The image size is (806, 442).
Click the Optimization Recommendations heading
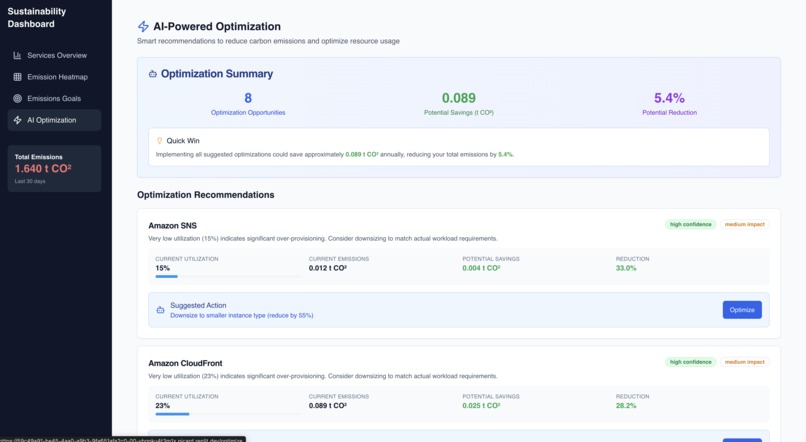click(x=206, y=195)
